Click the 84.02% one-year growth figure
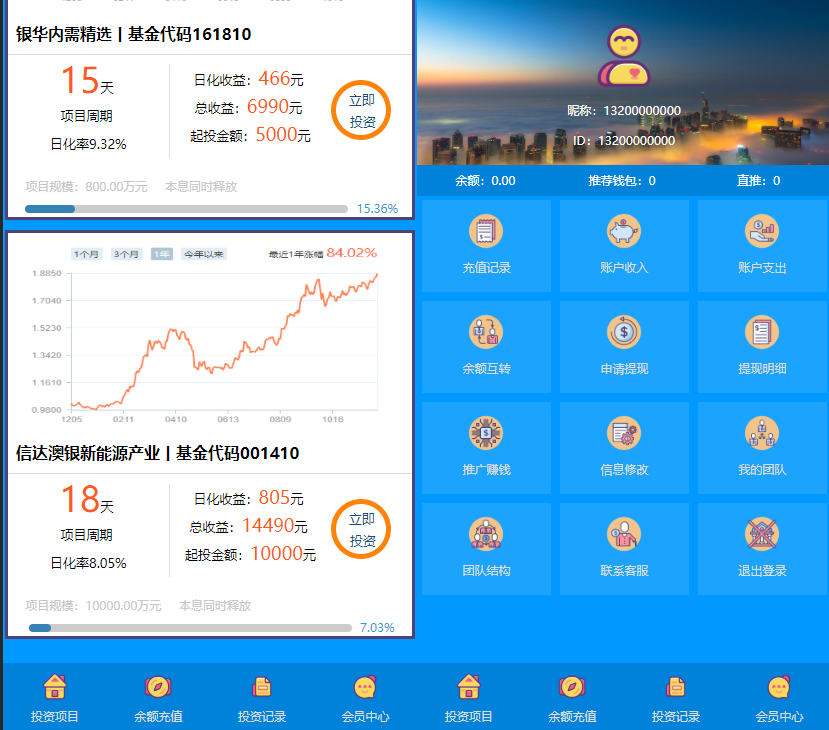This screenshot has width=829, height=730. point(352,253)
